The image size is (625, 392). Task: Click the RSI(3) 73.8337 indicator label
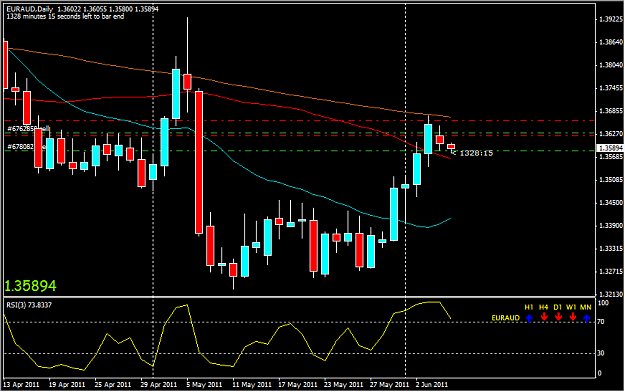[29, 305]
